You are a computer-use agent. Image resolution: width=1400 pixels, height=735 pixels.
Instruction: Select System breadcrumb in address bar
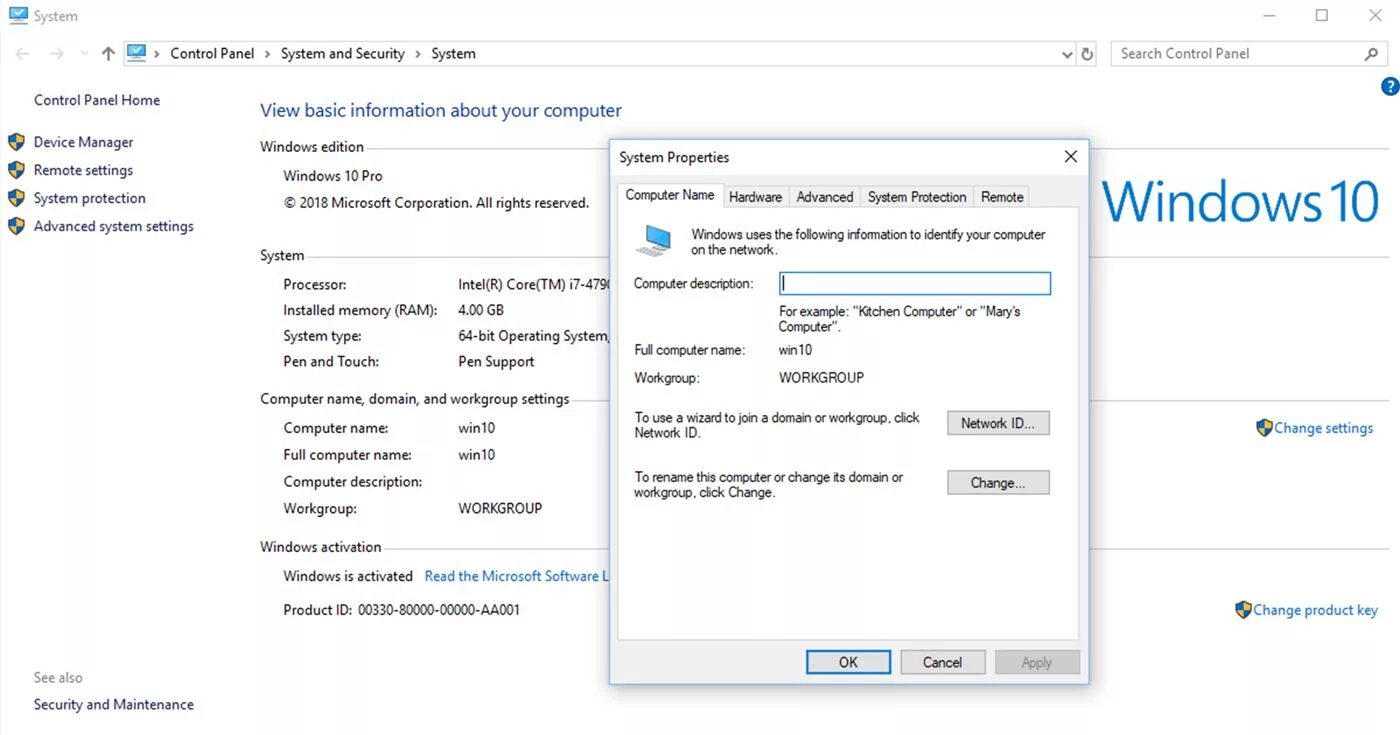[453, 54]
